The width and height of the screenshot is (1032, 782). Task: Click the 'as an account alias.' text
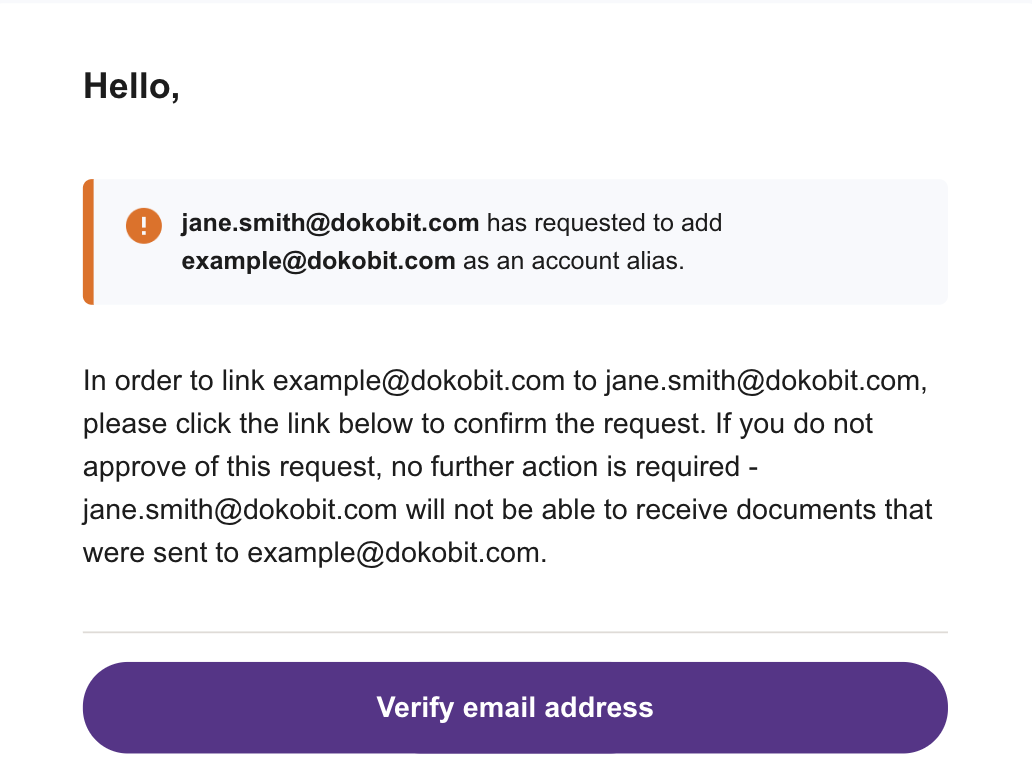coord(574,261)
